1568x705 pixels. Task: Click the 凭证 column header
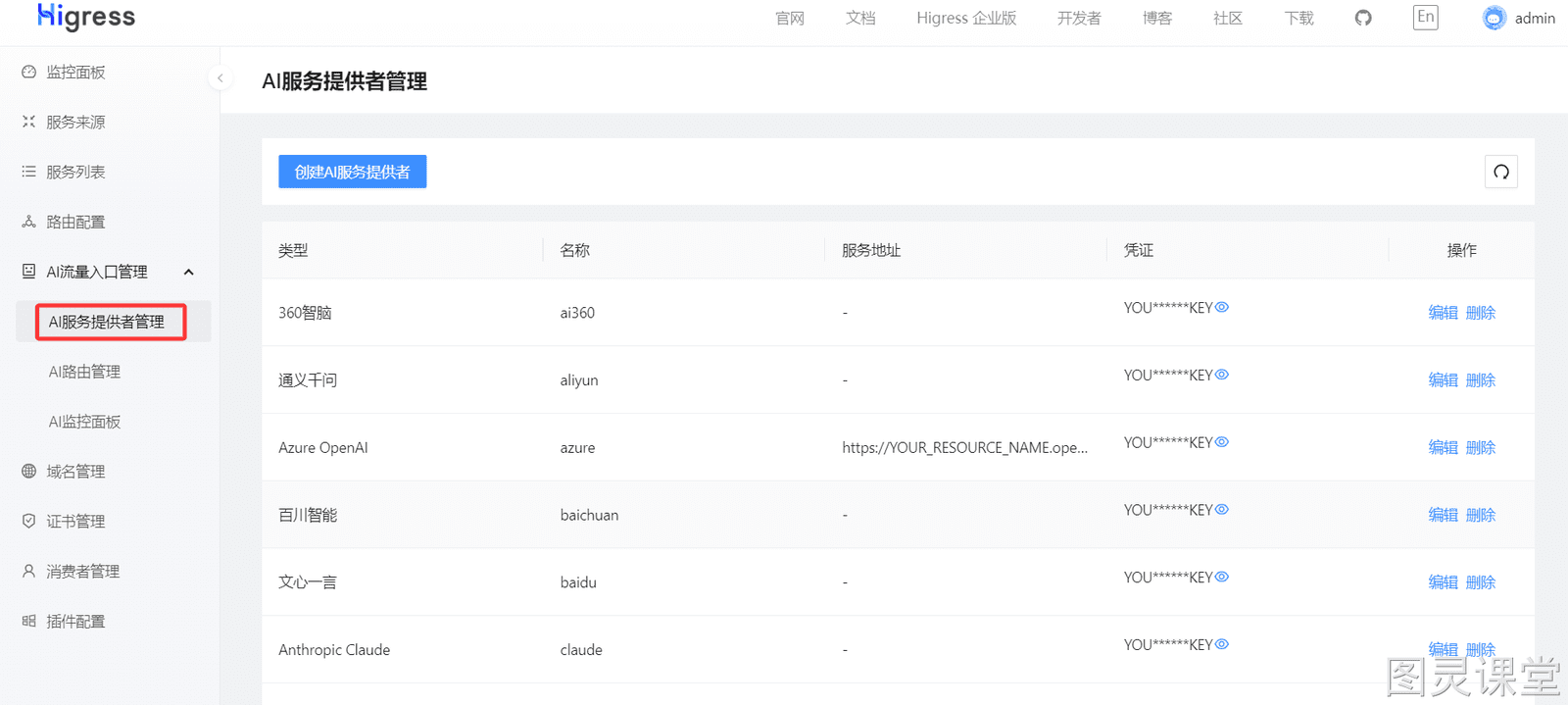pos(1139,251)
